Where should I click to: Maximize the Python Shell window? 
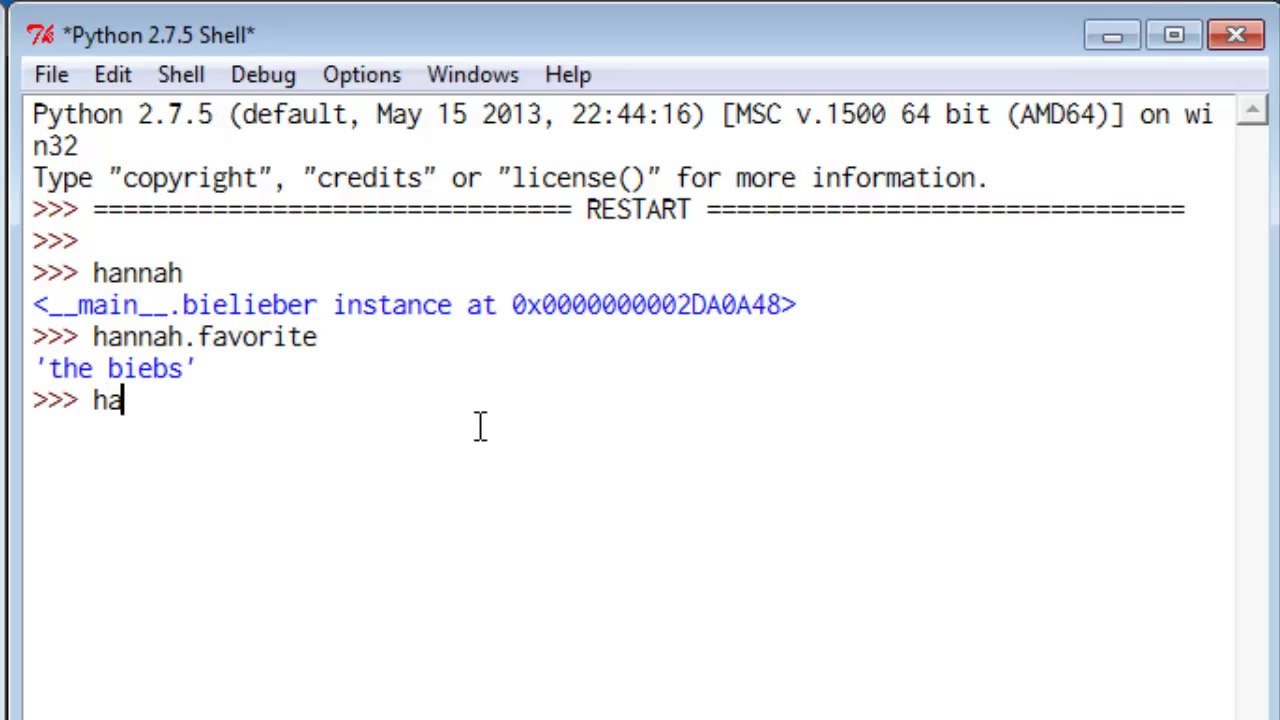[1173, 36]
